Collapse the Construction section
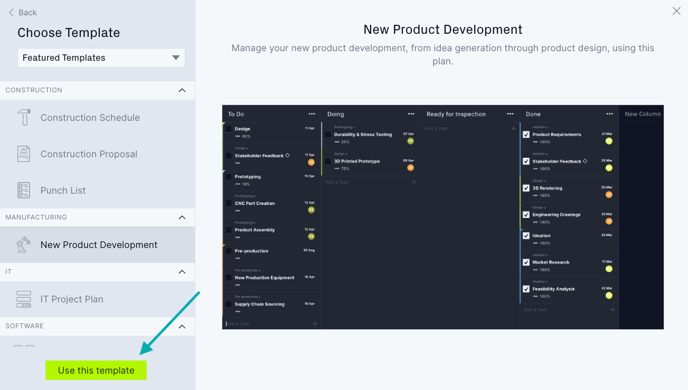 [x=182, y=90]
